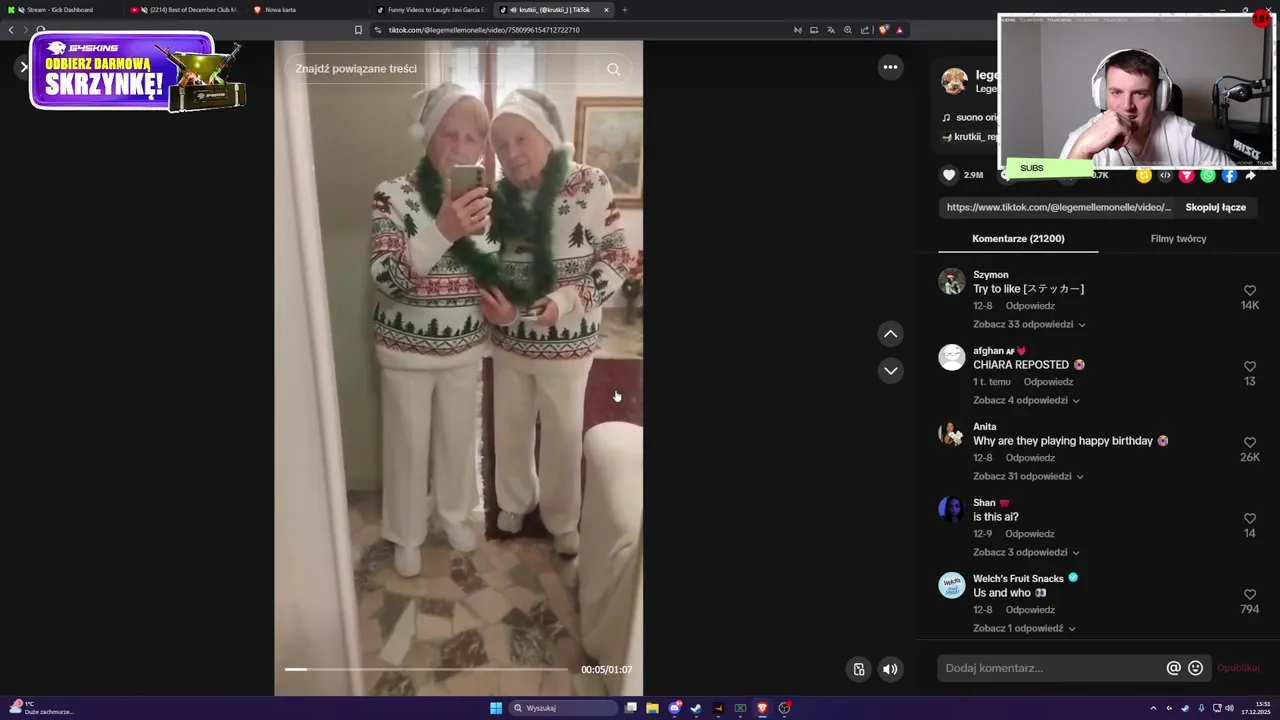Click the suono originale music label
This screenshot has height=720, width=1280.
click(969, 117)
